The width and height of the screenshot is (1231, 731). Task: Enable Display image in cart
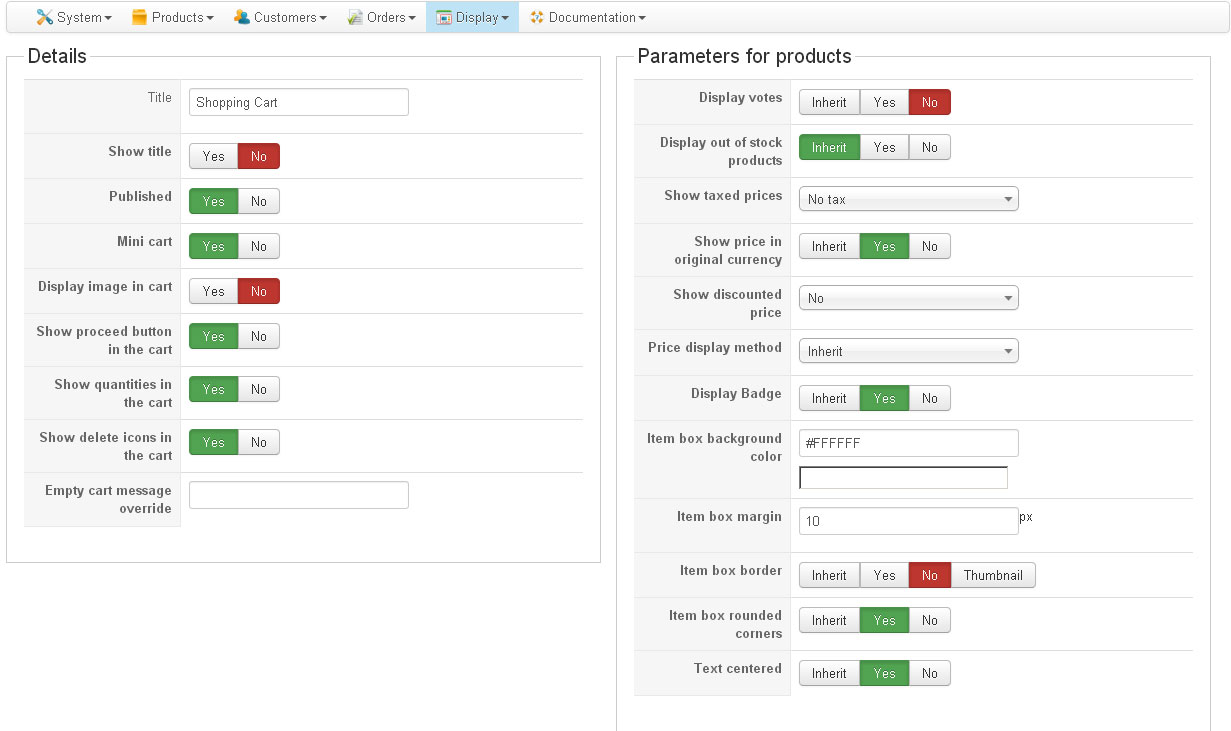coord(214,291)
